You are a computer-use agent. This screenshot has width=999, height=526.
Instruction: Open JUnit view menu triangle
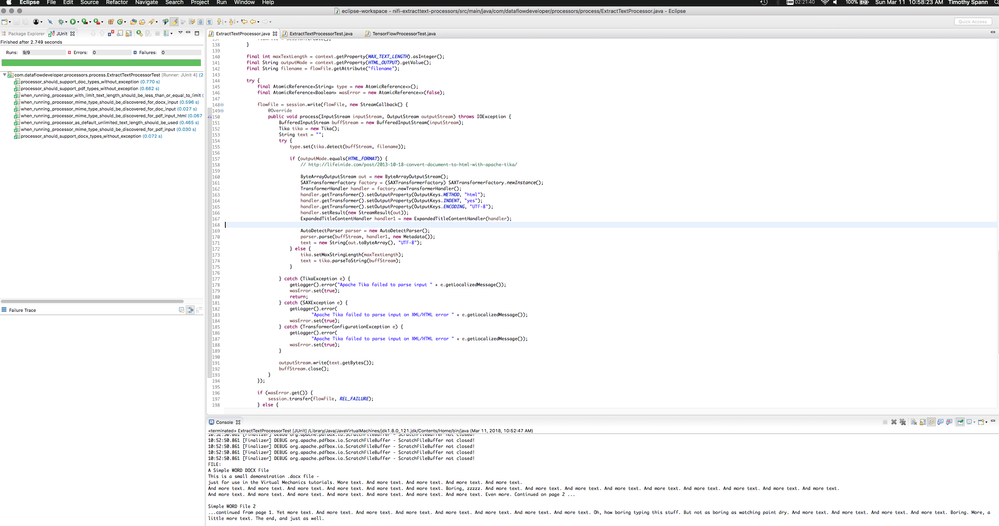coord(180,32)
